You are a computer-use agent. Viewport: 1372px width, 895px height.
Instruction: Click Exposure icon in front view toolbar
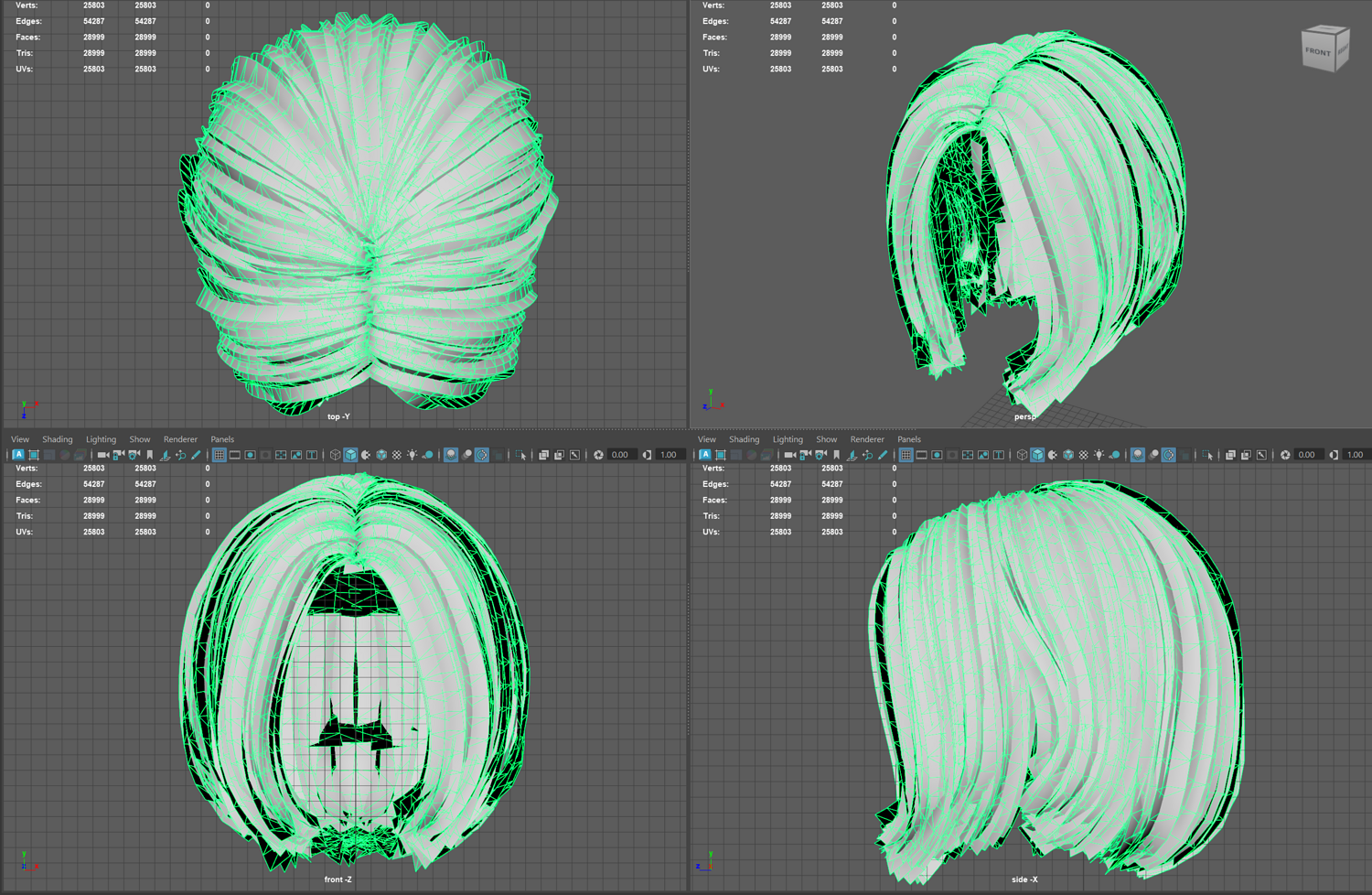pos(599,455)
